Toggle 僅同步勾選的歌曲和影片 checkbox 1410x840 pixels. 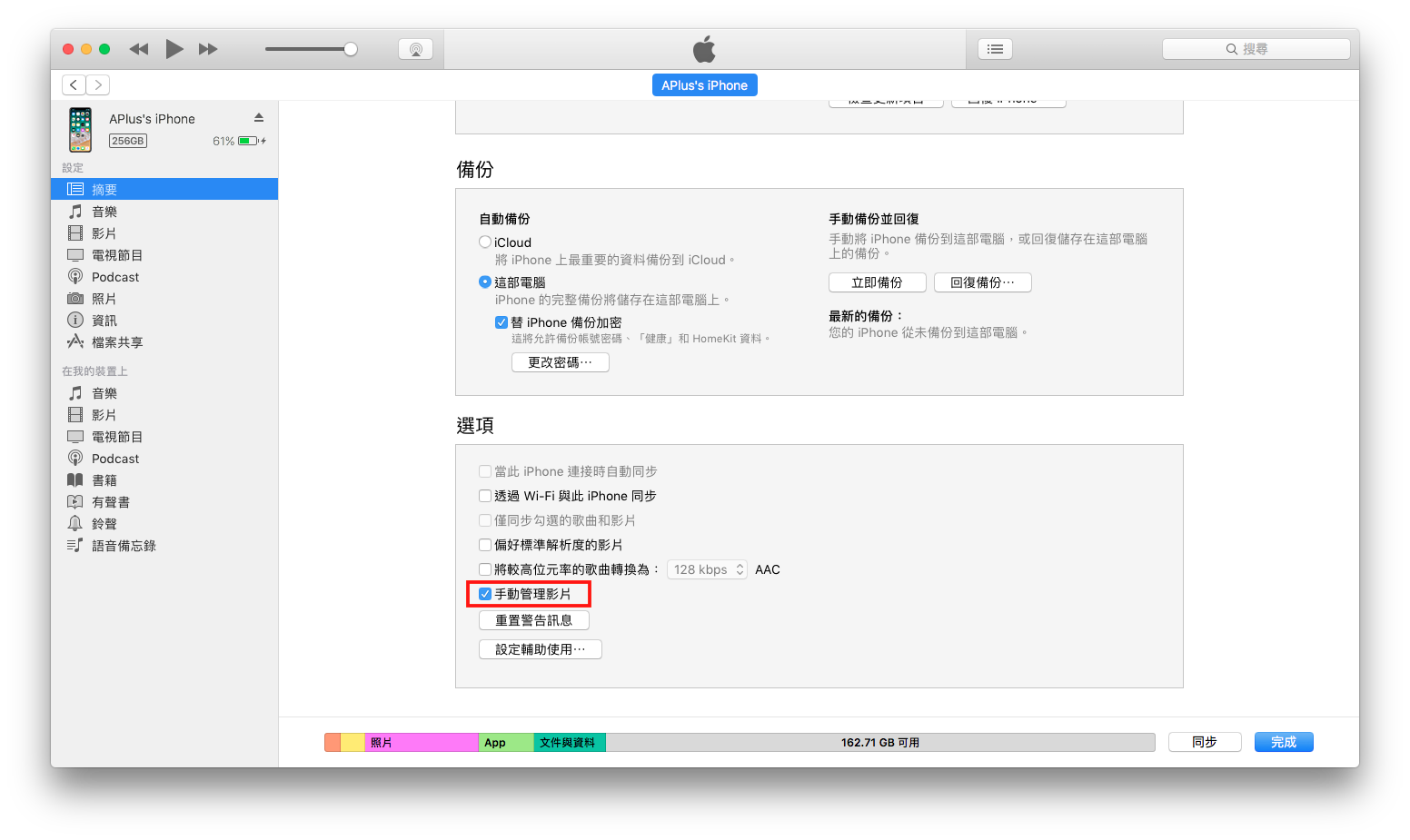(x=485, y=520)
